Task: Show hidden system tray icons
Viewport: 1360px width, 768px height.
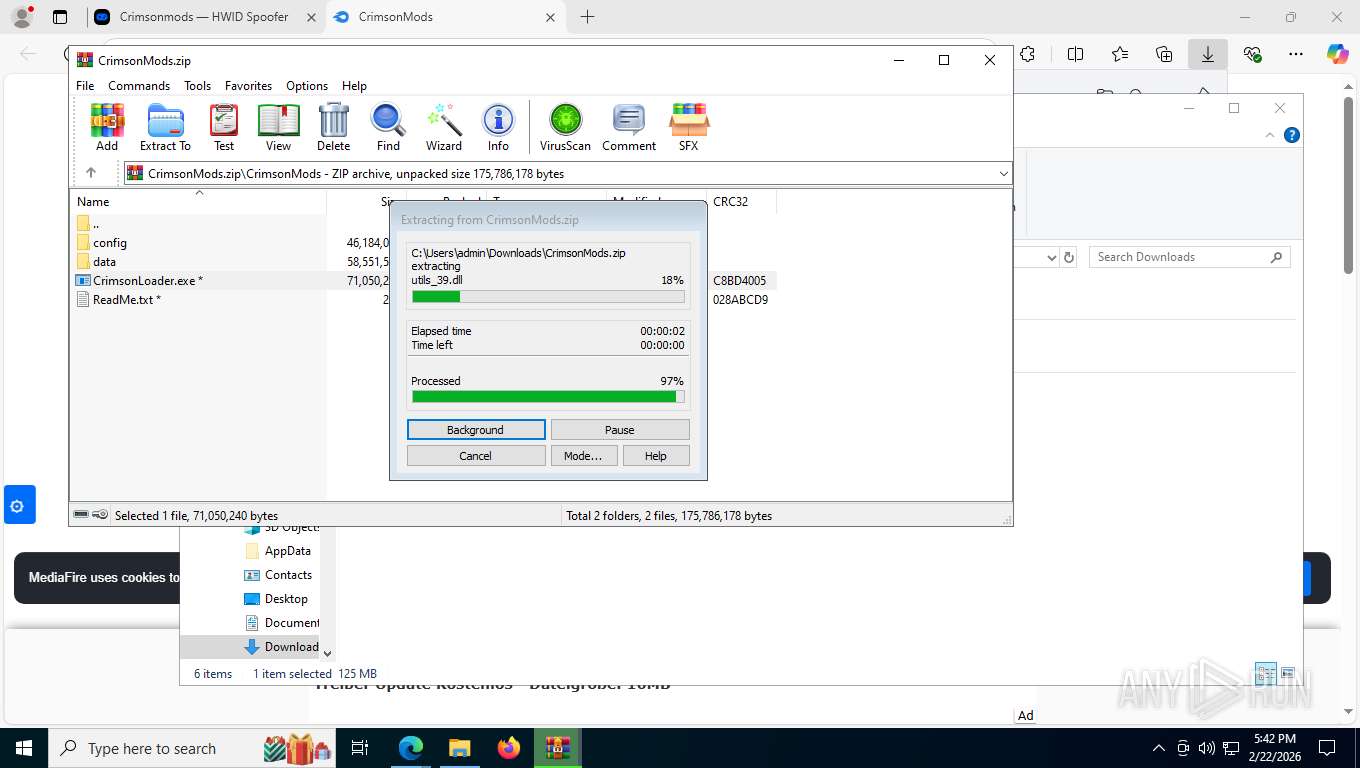Action: 1159,748
